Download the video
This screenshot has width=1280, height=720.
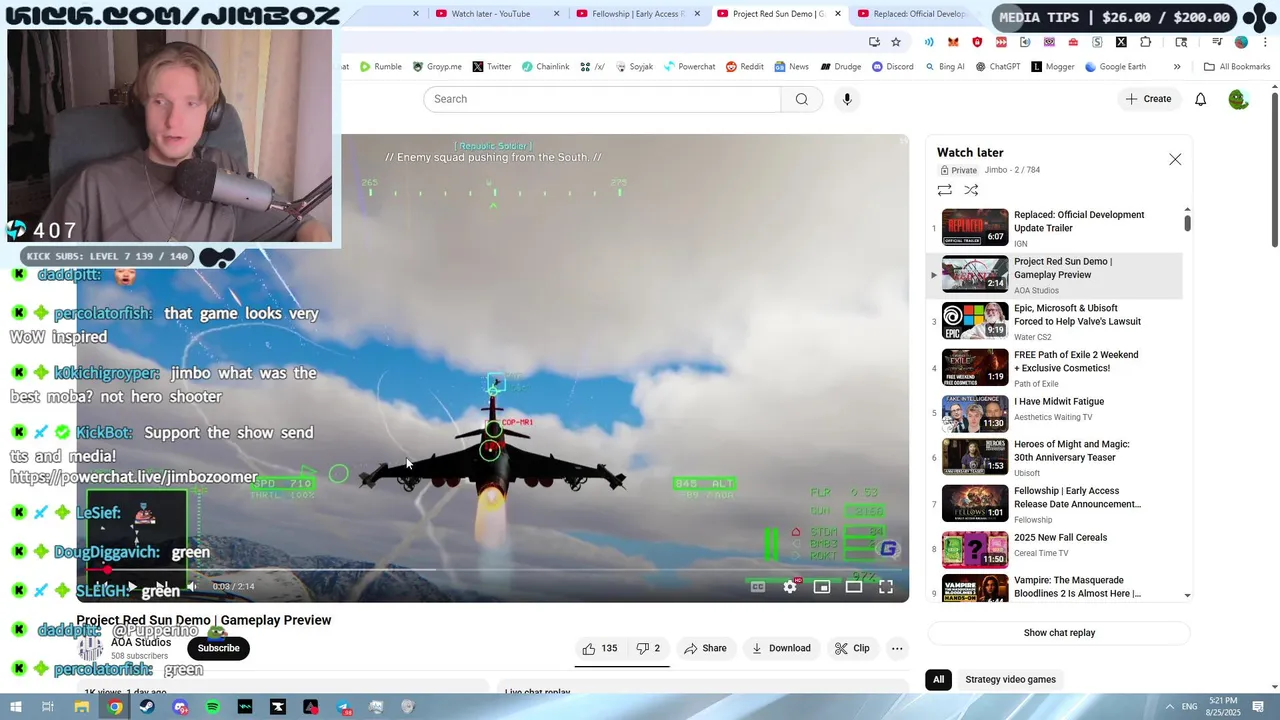[x=781, y=648]
